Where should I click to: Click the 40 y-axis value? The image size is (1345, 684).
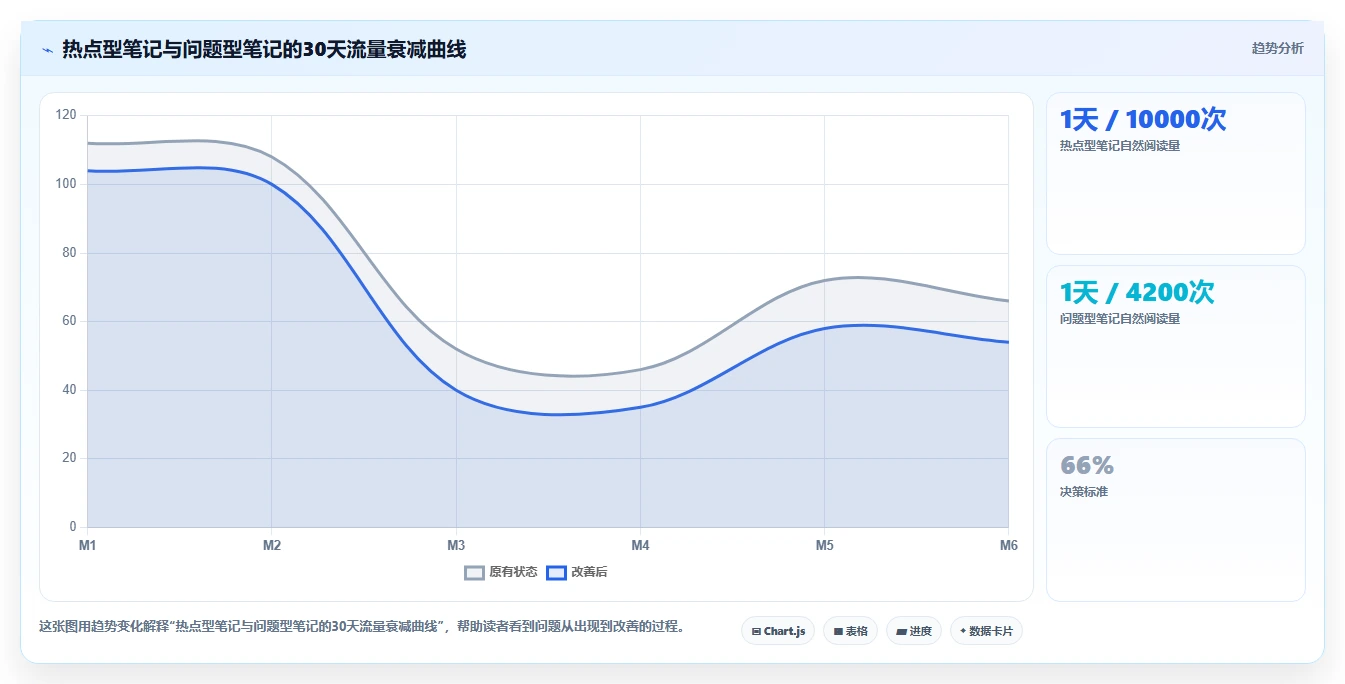[69, 390]
